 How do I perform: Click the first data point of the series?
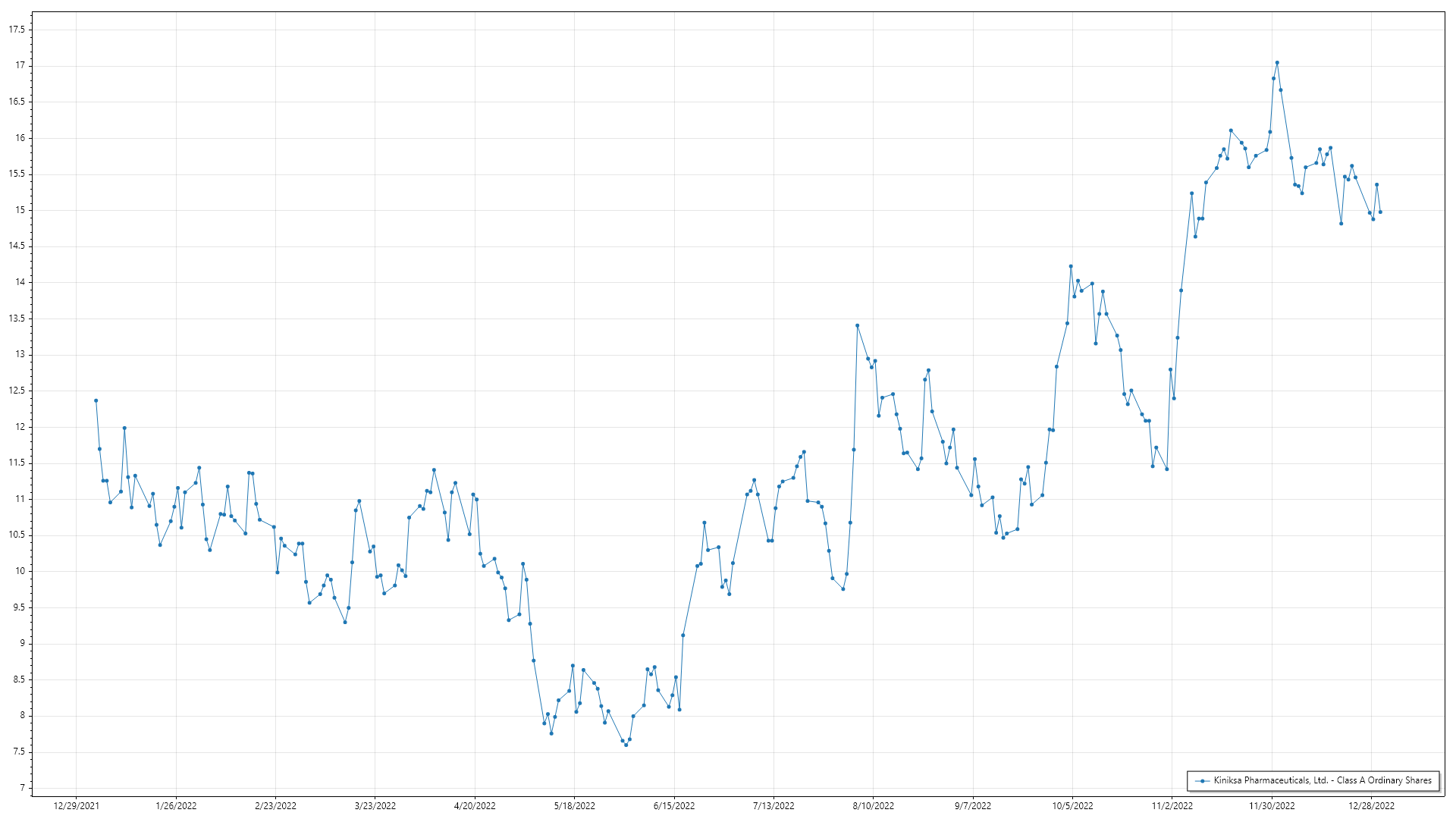(x=96, y=400)
